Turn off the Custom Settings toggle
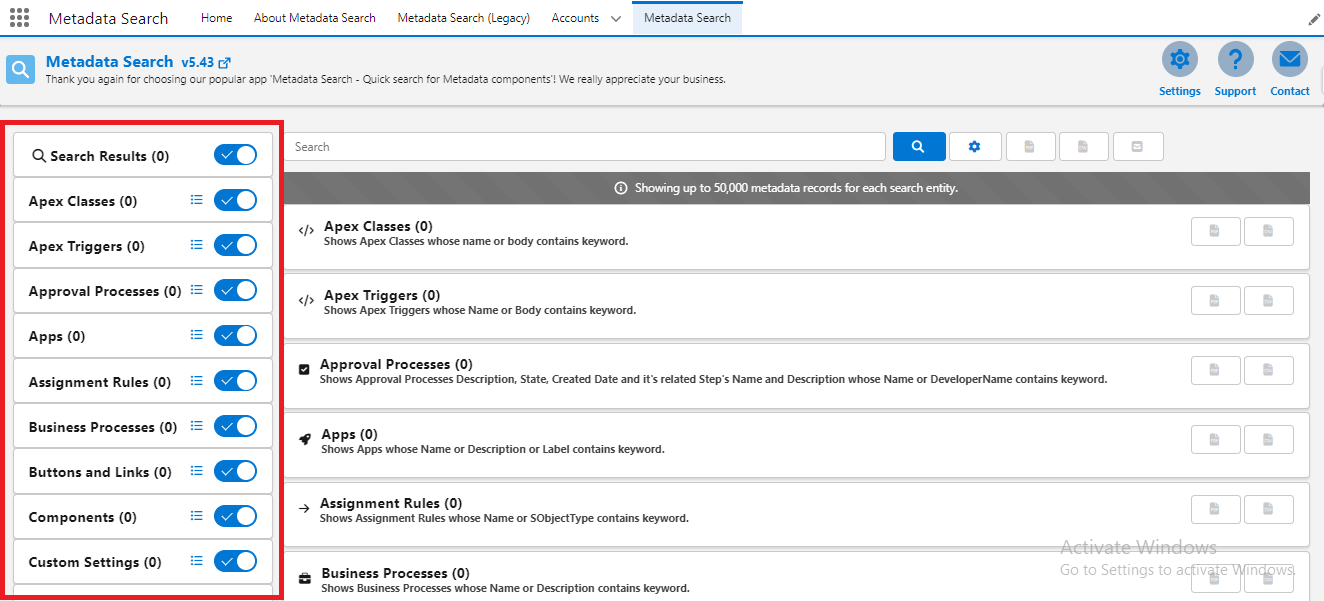 [x=236, y=561]
